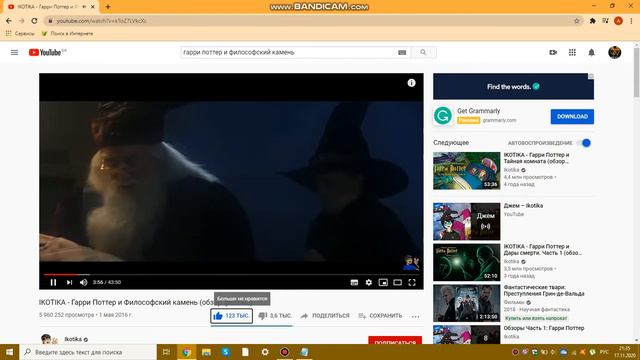This screenshot has width=640, height=360.
Task: Open a new browser tab
Action: pos(108,7)
